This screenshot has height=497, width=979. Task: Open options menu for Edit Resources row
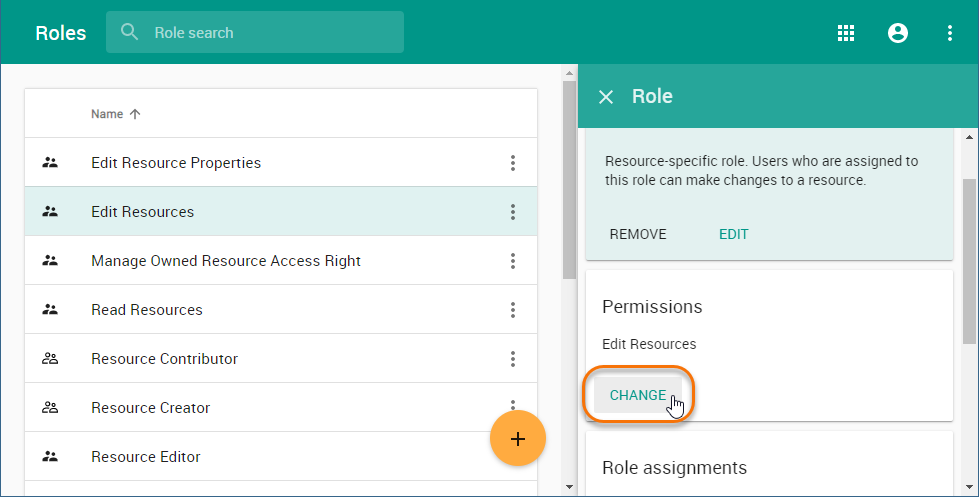513,212
